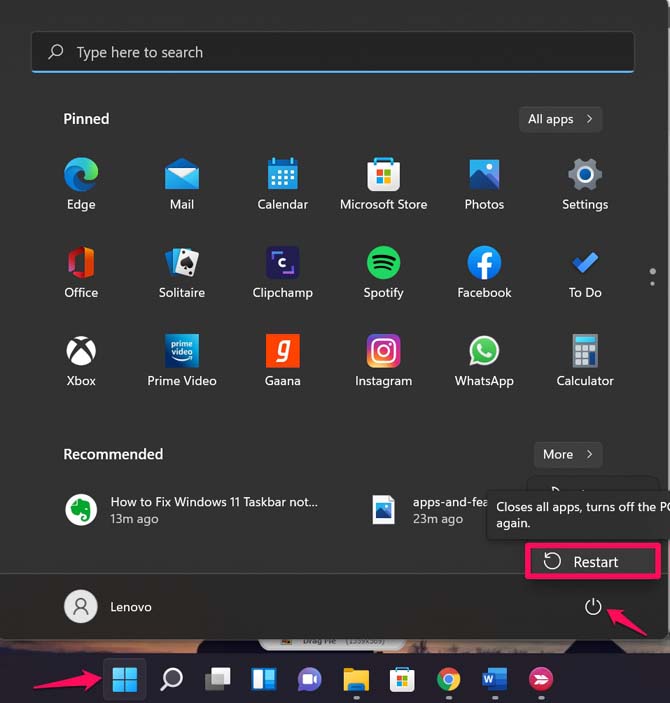
Task: Open Widgets from the taskbar
Action: tap(264, 679)
